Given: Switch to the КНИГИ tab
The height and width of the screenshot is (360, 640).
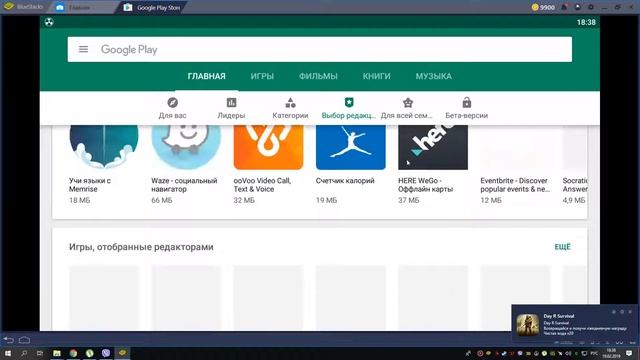Looking at the screenshot, I should tap(376, 76).
